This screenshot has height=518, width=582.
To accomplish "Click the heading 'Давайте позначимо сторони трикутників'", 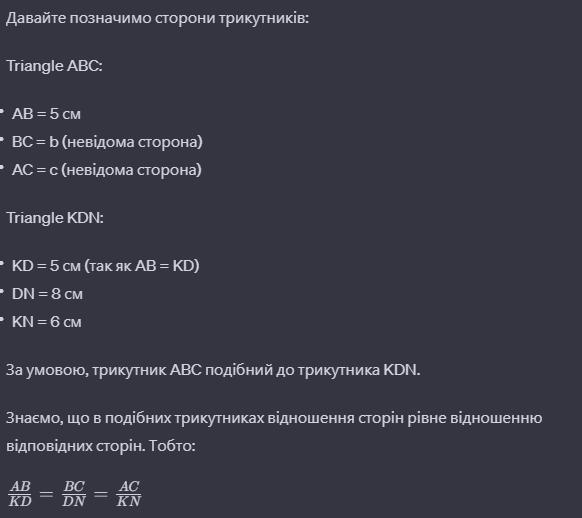I will (x=157, y=18).
